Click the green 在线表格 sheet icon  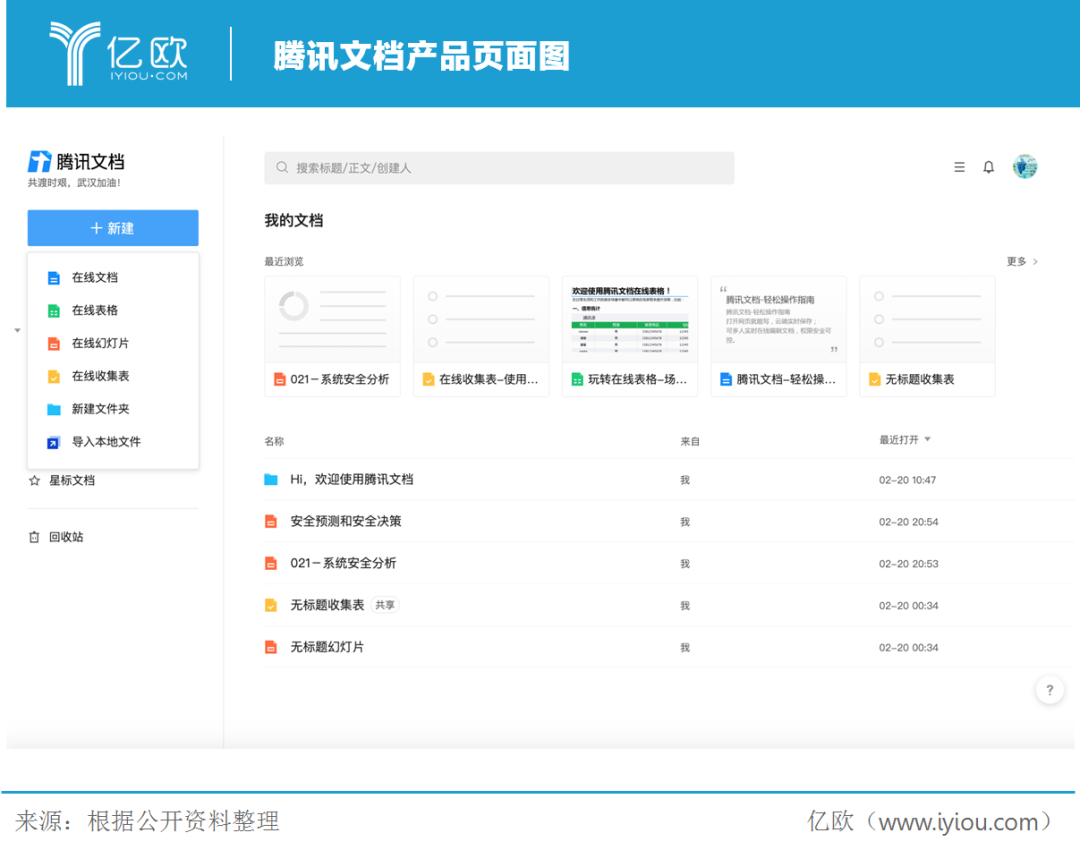[54, 311]
